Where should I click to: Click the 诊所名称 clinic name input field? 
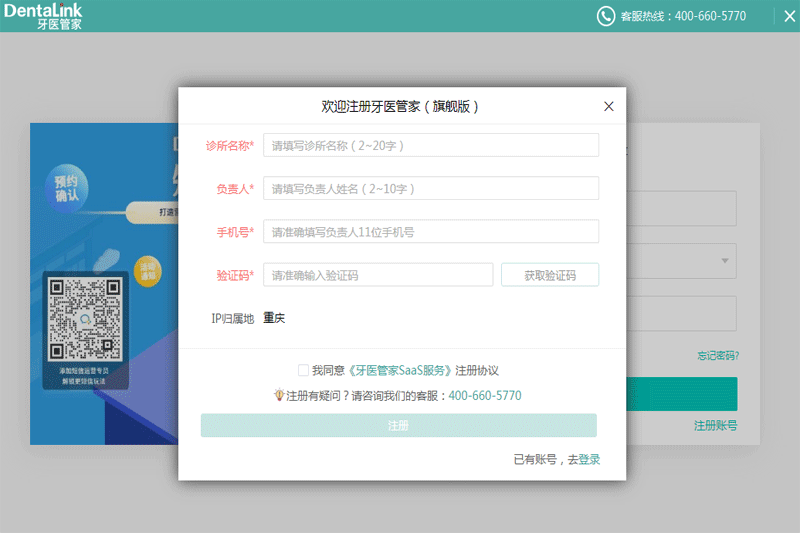point(430,146)
